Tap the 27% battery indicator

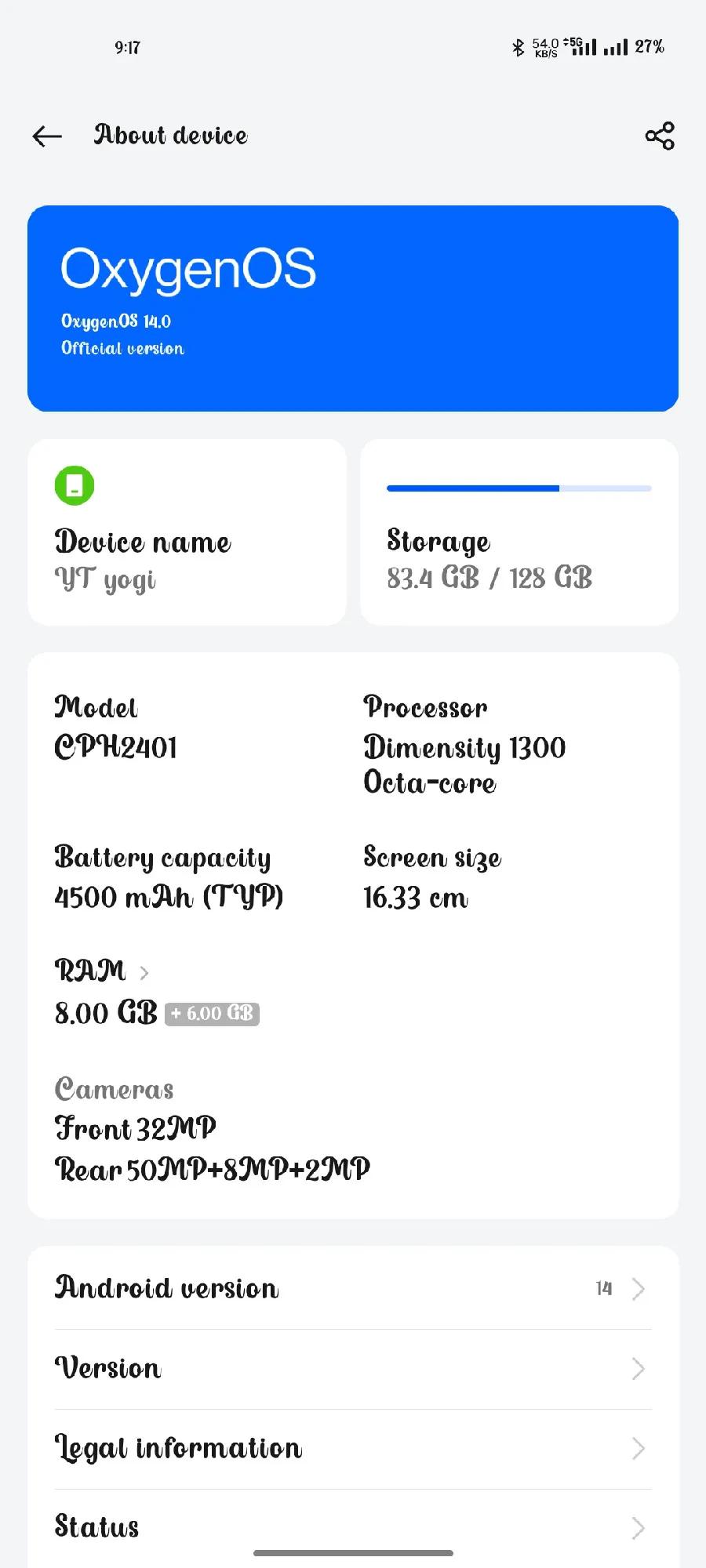pos(650,47)
